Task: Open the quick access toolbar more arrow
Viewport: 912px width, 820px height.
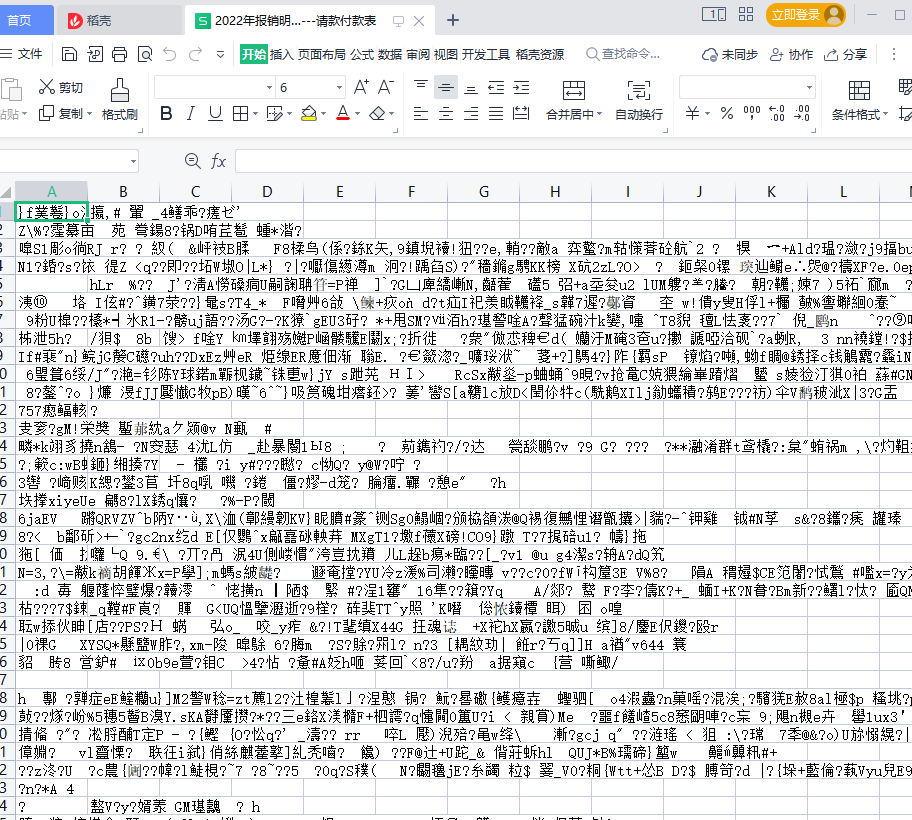Action: tap(220, 55)
